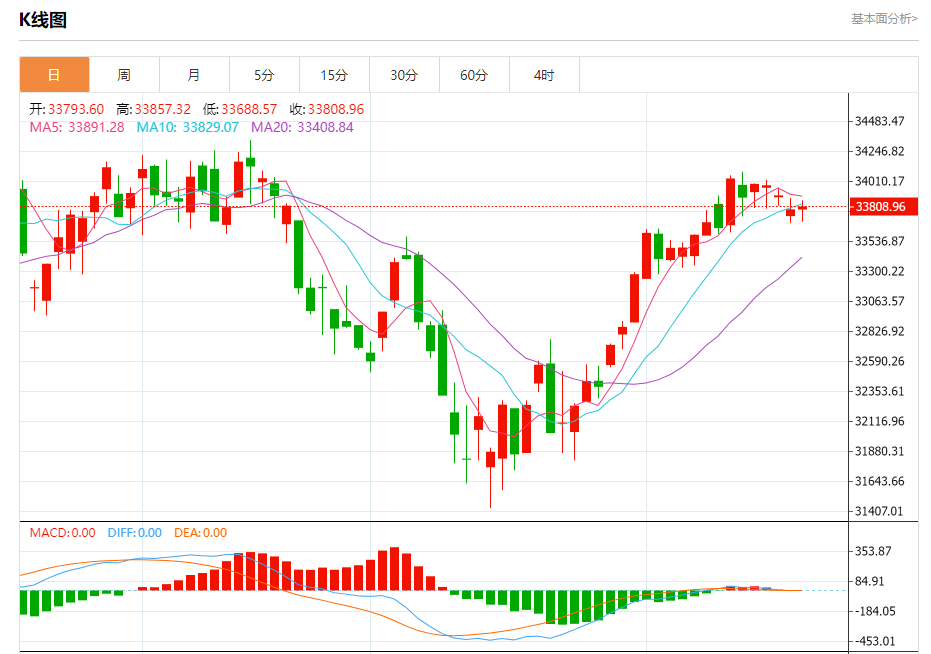Viewport: 931px width, 654px height.
Task: Click the 34483.47 price axis label
Action: pyautogui.click(x=880, y=121)
